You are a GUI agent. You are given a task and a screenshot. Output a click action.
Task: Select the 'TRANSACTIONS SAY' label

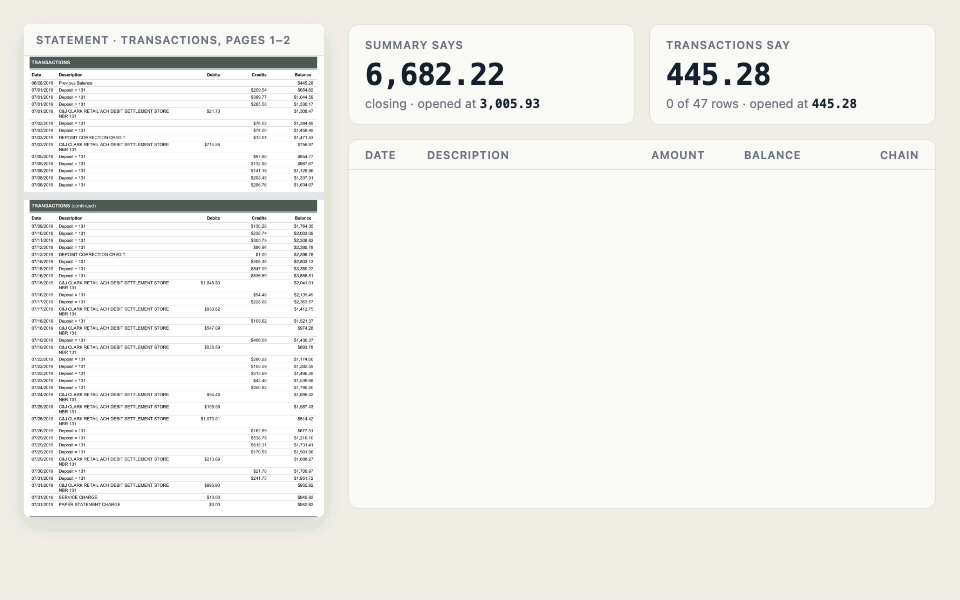[x=728, y=45]
